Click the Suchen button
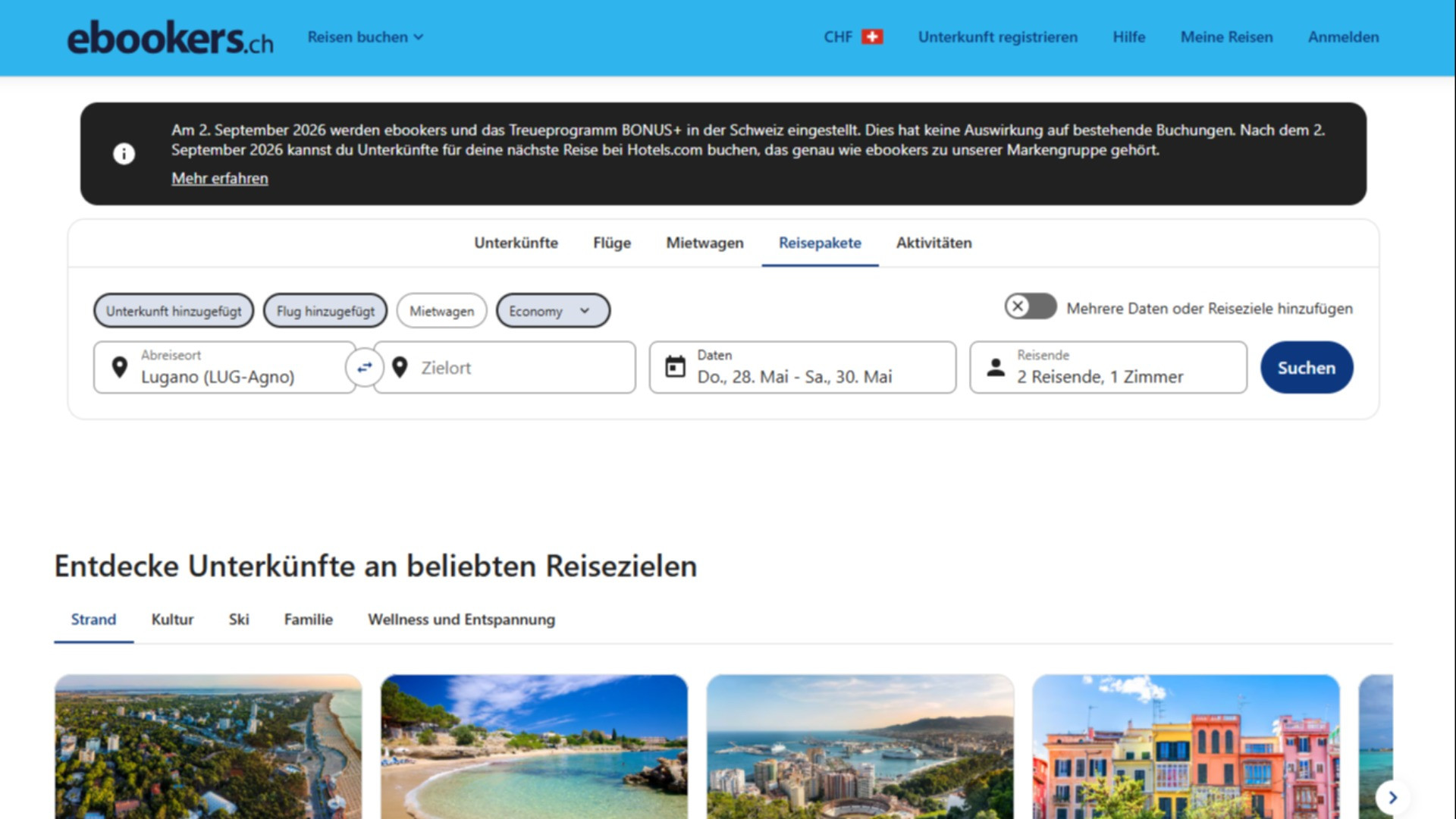1456x819 pixels. (x=1307, y=367)
